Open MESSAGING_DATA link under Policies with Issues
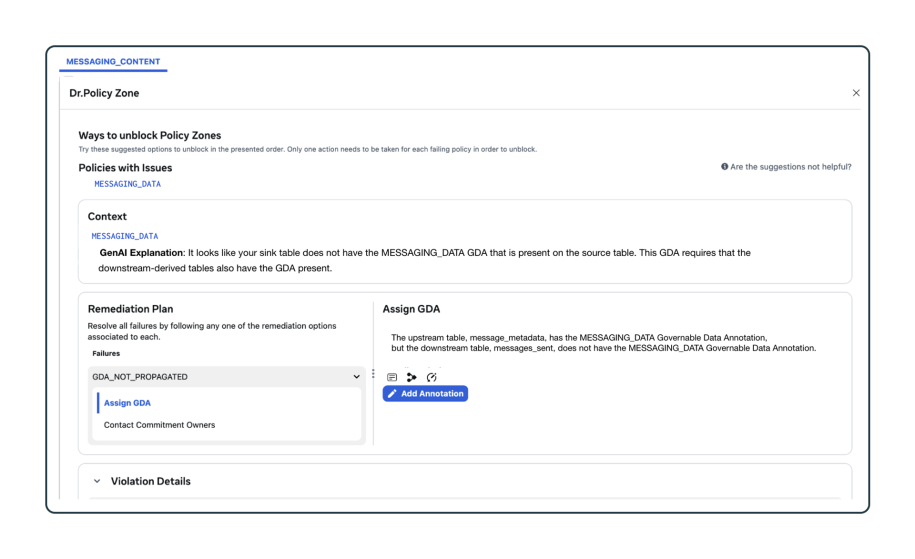This screenshot has height=559, width=915. 127,184
